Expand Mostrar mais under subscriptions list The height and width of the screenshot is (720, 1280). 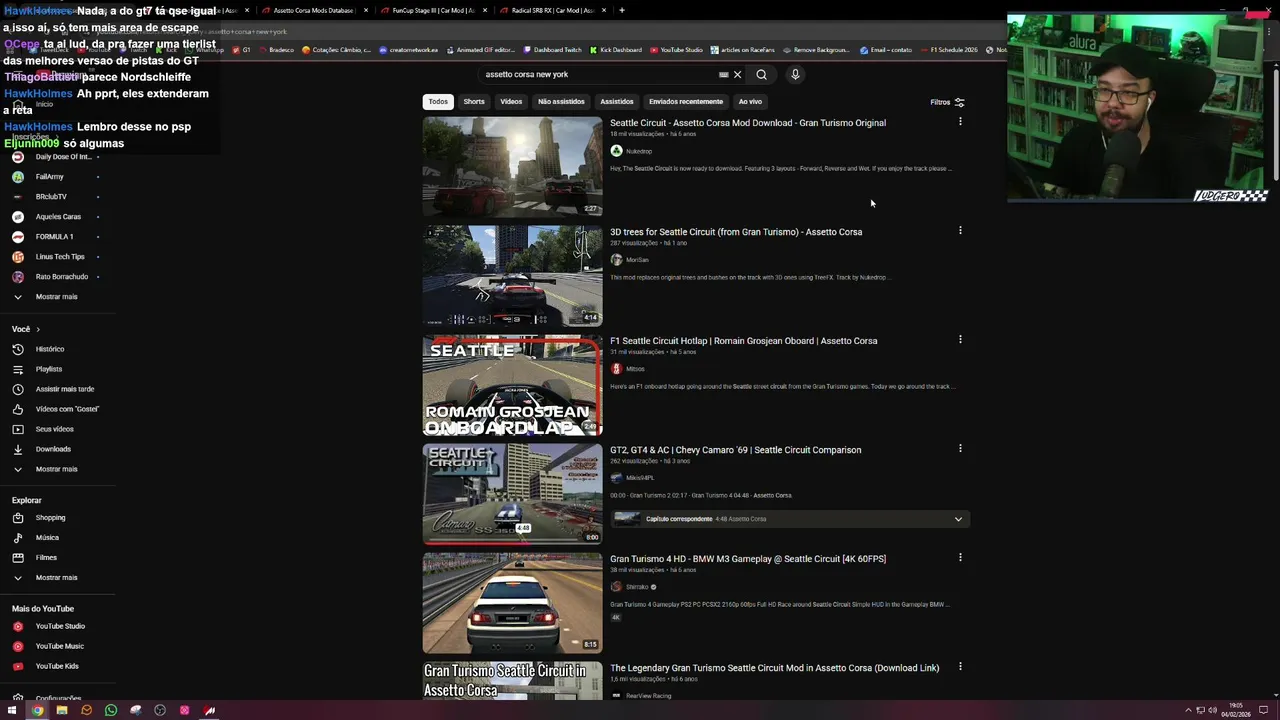pos(57,297)
